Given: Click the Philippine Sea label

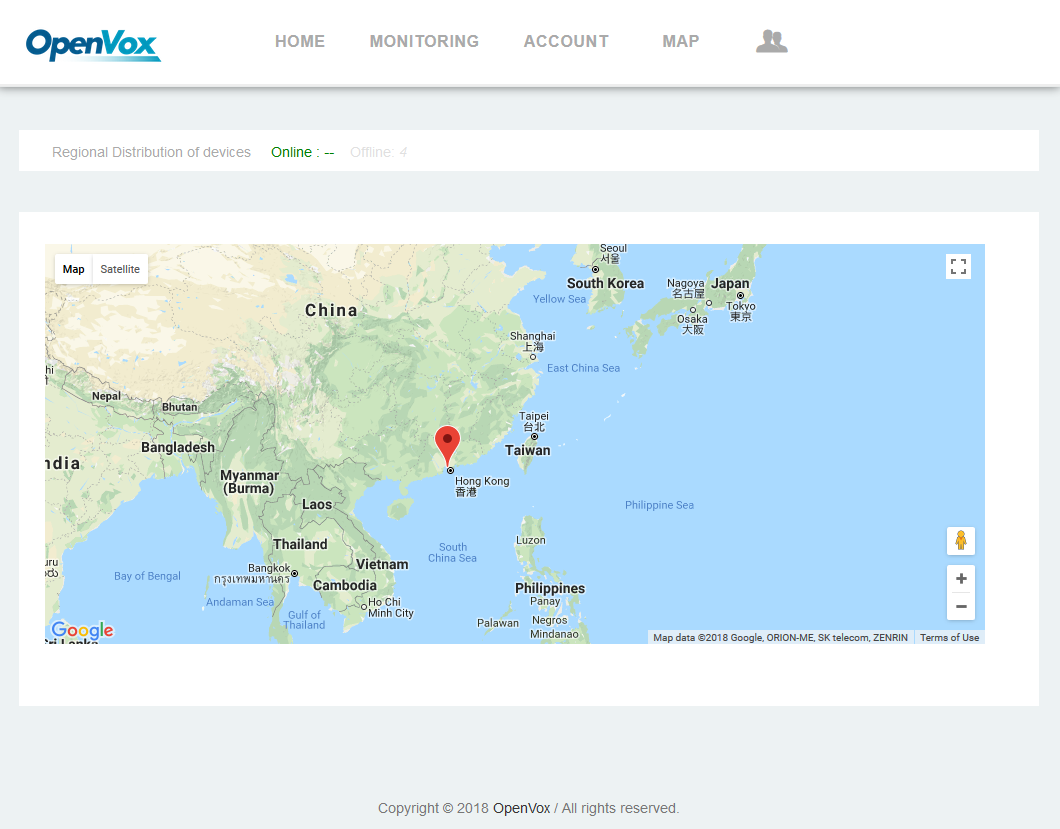Looking at the screenshot, I should pos(659,505).
